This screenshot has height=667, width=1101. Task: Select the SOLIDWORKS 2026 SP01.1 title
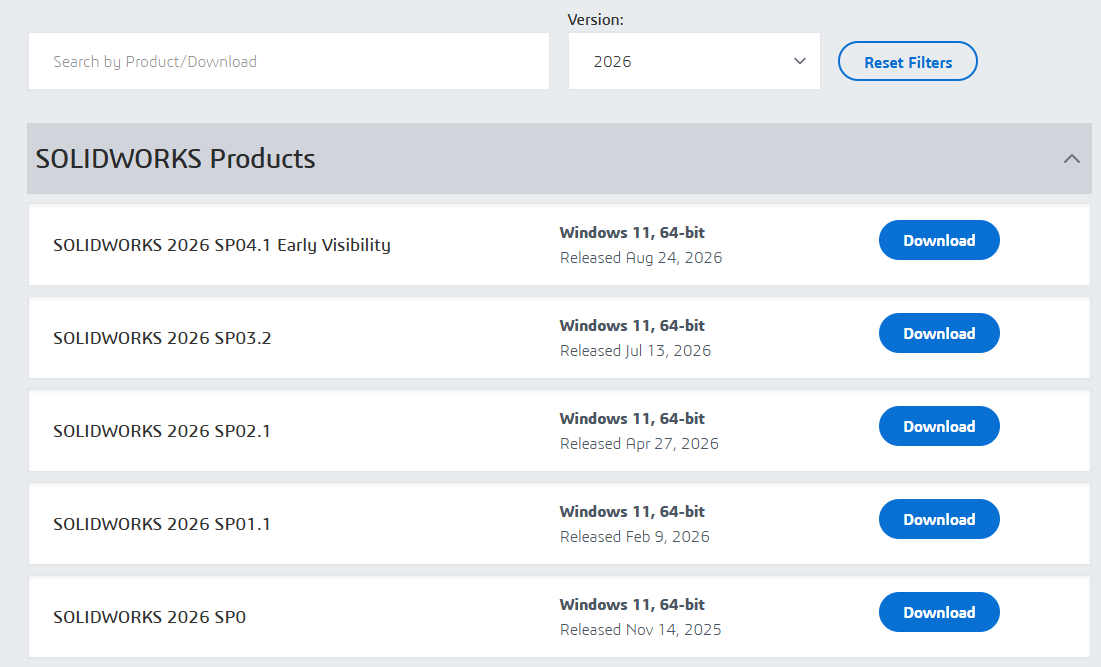pos(161,524)
